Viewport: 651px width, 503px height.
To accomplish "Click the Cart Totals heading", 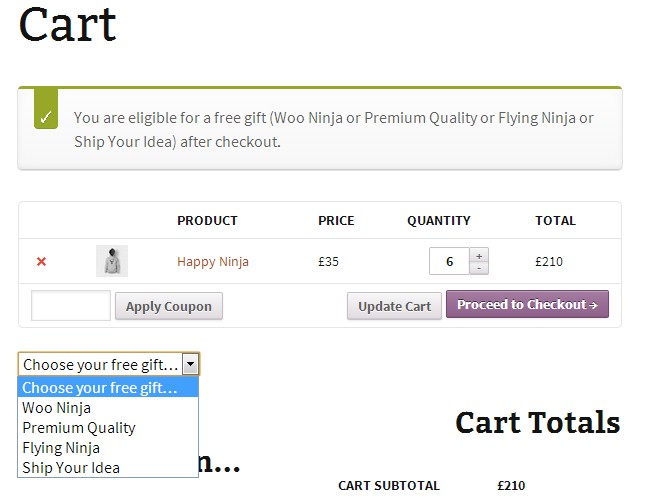I will click(x=537, y=422).
